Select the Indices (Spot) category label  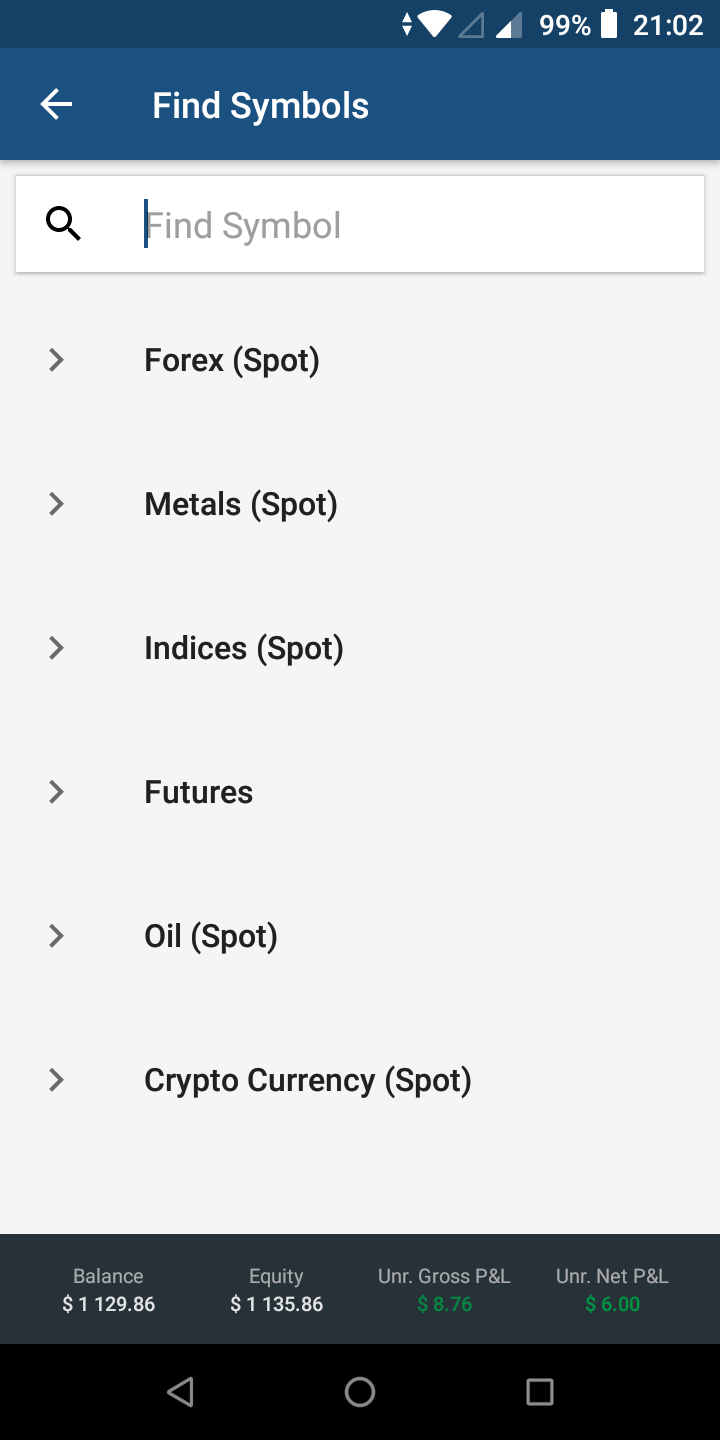pyautogui.click(x=244, y=648)
